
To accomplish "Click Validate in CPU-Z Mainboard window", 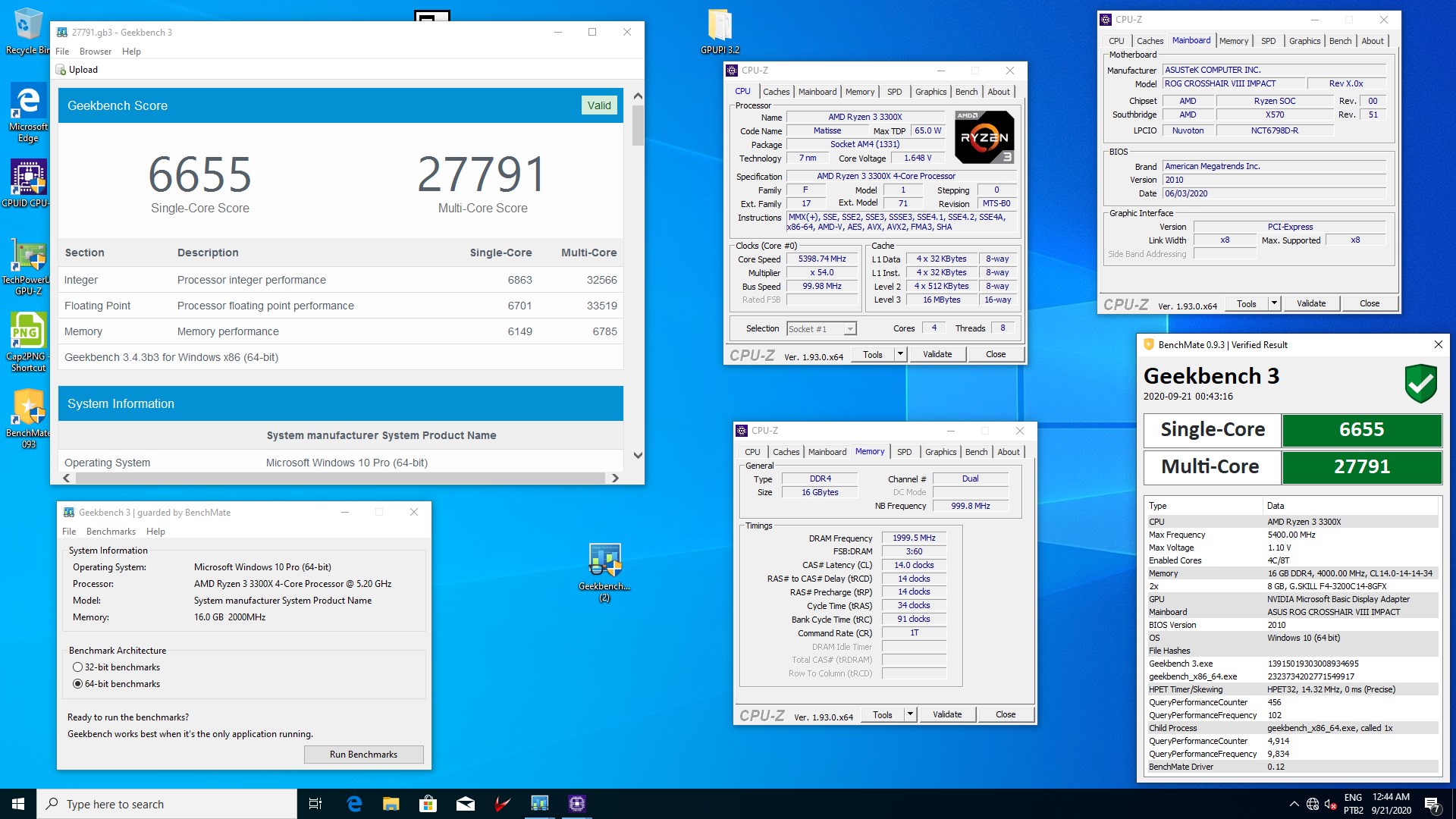I will tap(1311, 303).
